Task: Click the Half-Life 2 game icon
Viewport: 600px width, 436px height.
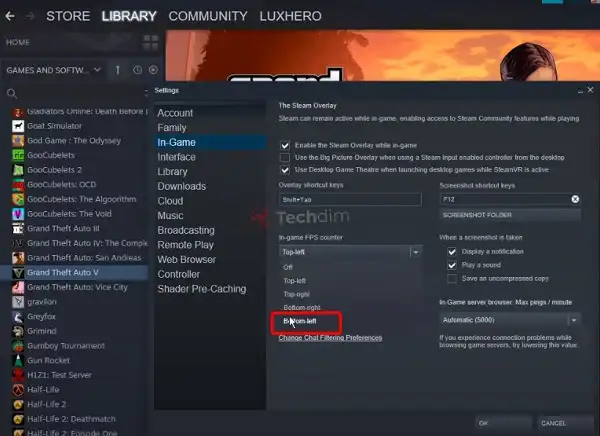Action: (x=18, y=404)
